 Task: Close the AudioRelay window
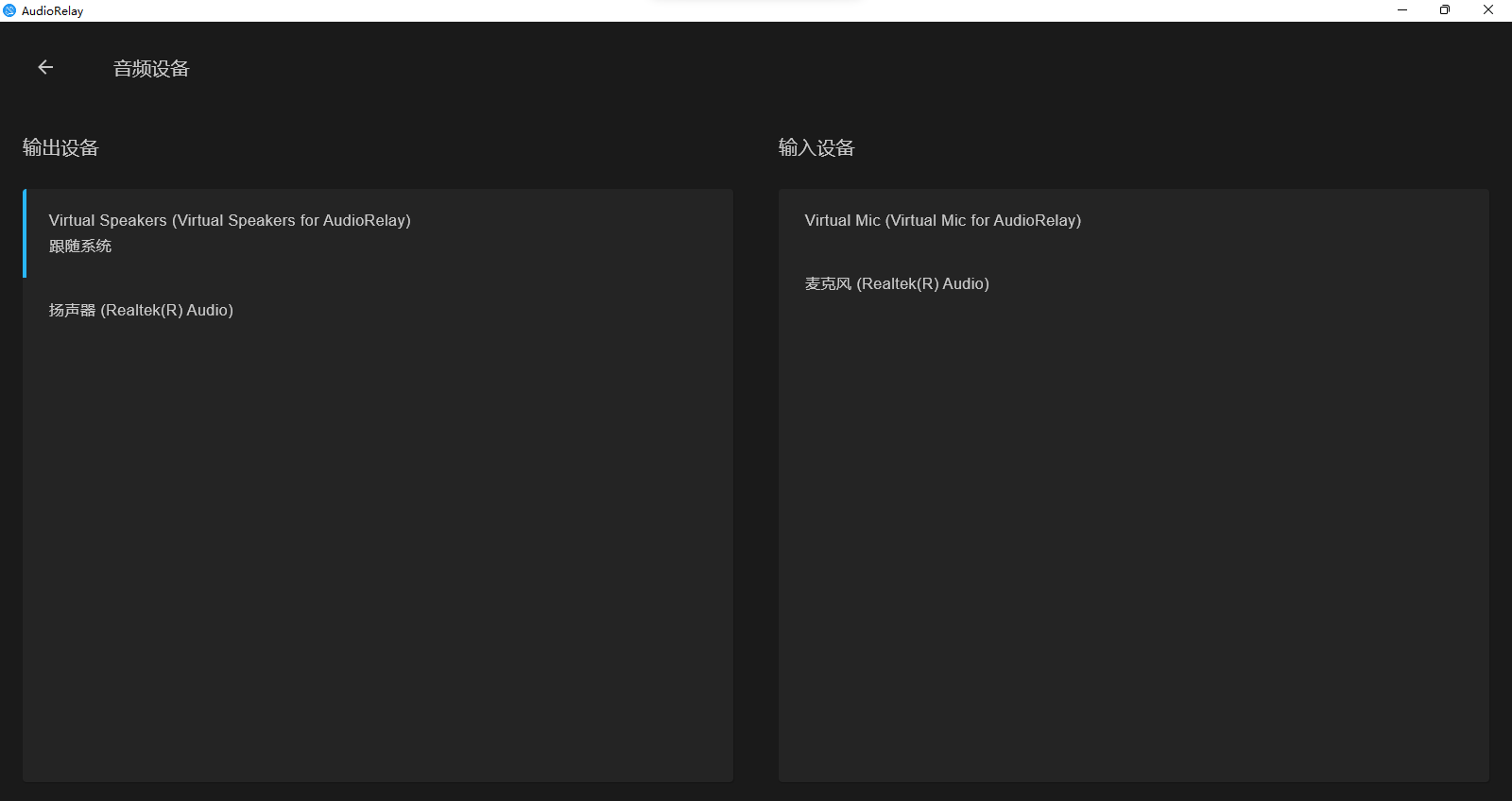point(1488,10)
